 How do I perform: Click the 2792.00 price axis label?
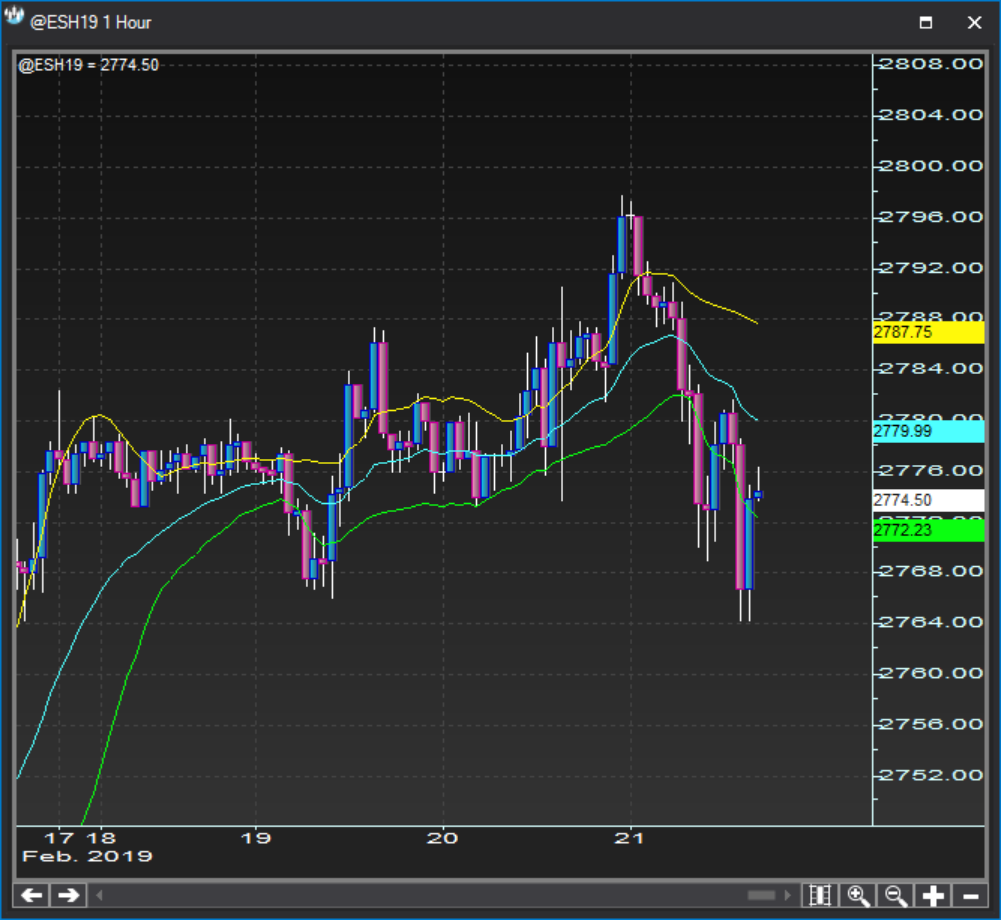931,268
